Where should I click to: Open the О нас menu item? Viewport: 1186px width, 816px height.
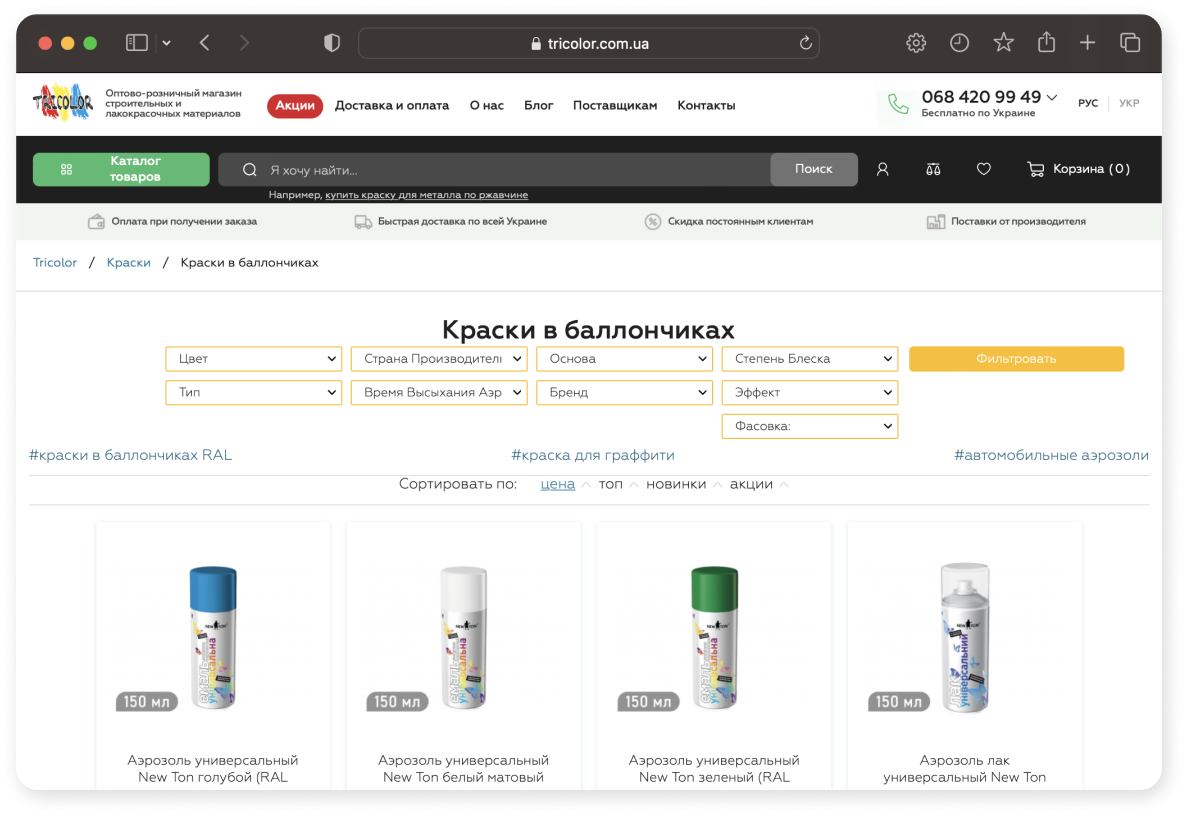pyautogui.click(x=486, y=105)
